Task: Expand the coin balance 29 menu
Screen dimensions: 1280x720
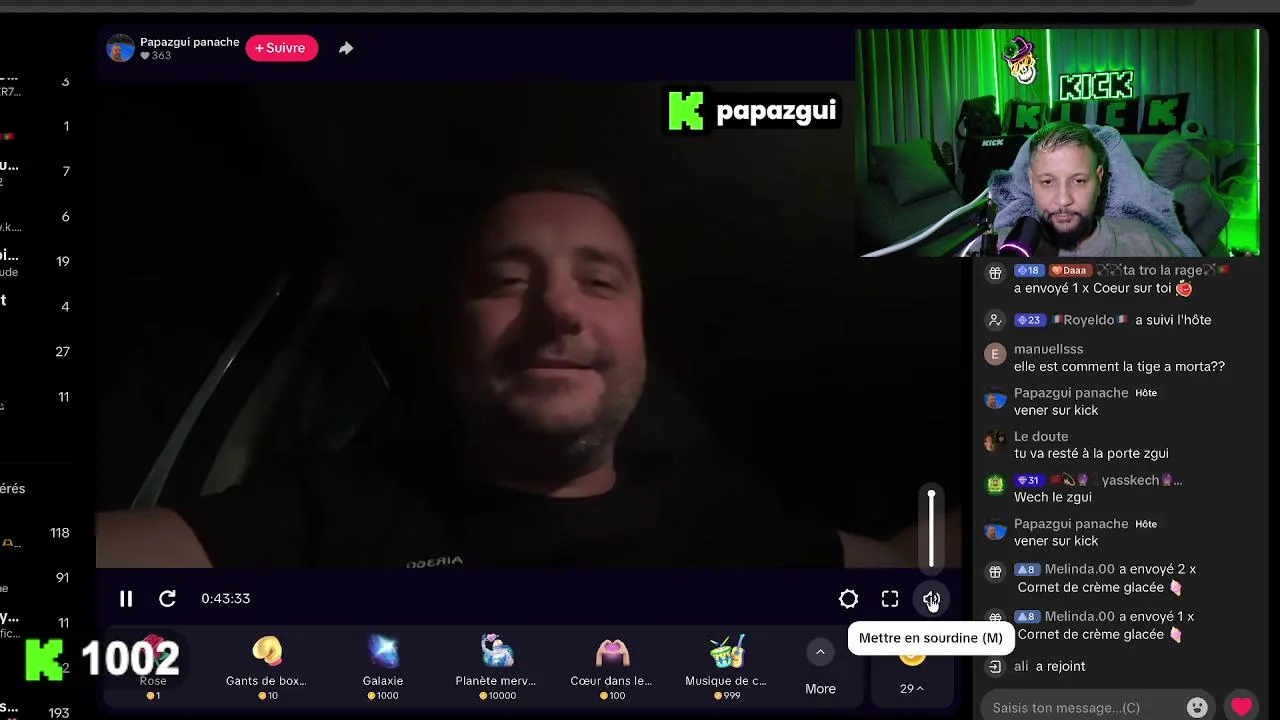Action: (912, 688)
